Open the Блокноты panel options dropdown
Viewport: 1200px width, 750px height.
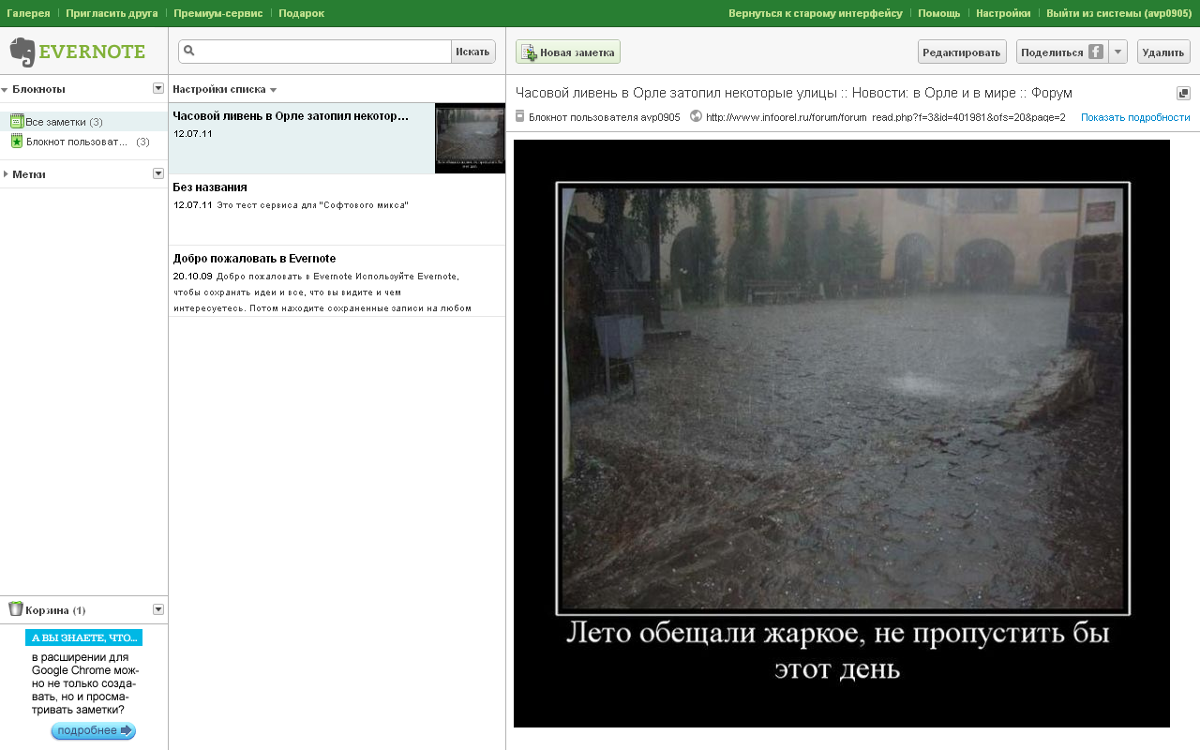click(158, 89)
